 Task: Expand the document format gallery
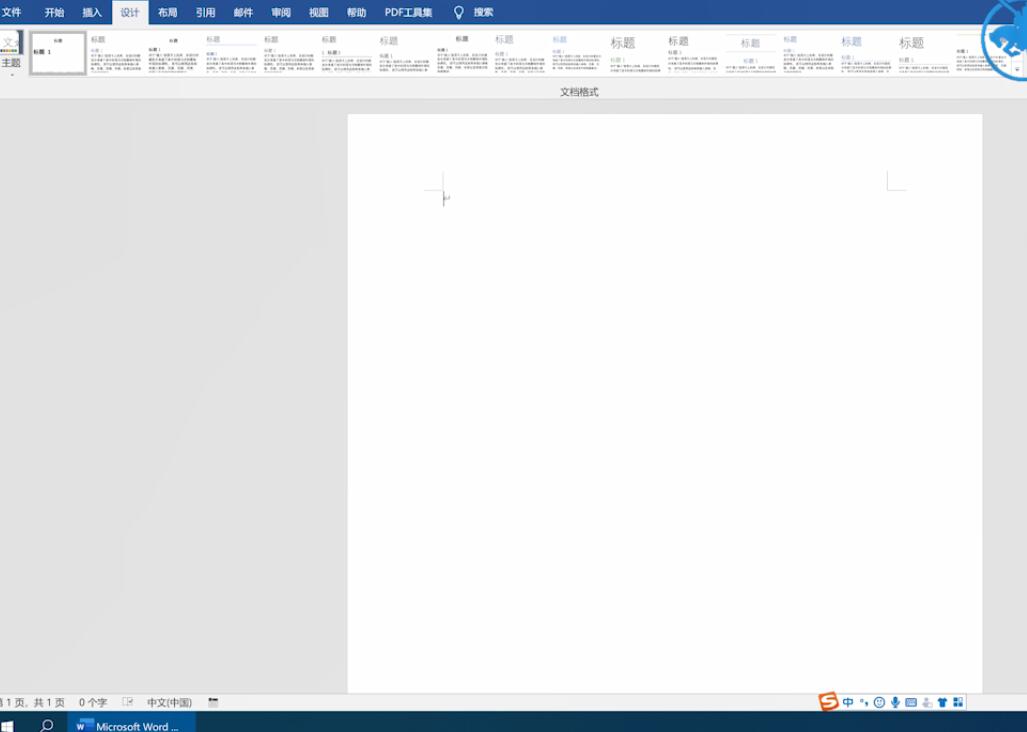[1017, 69]
